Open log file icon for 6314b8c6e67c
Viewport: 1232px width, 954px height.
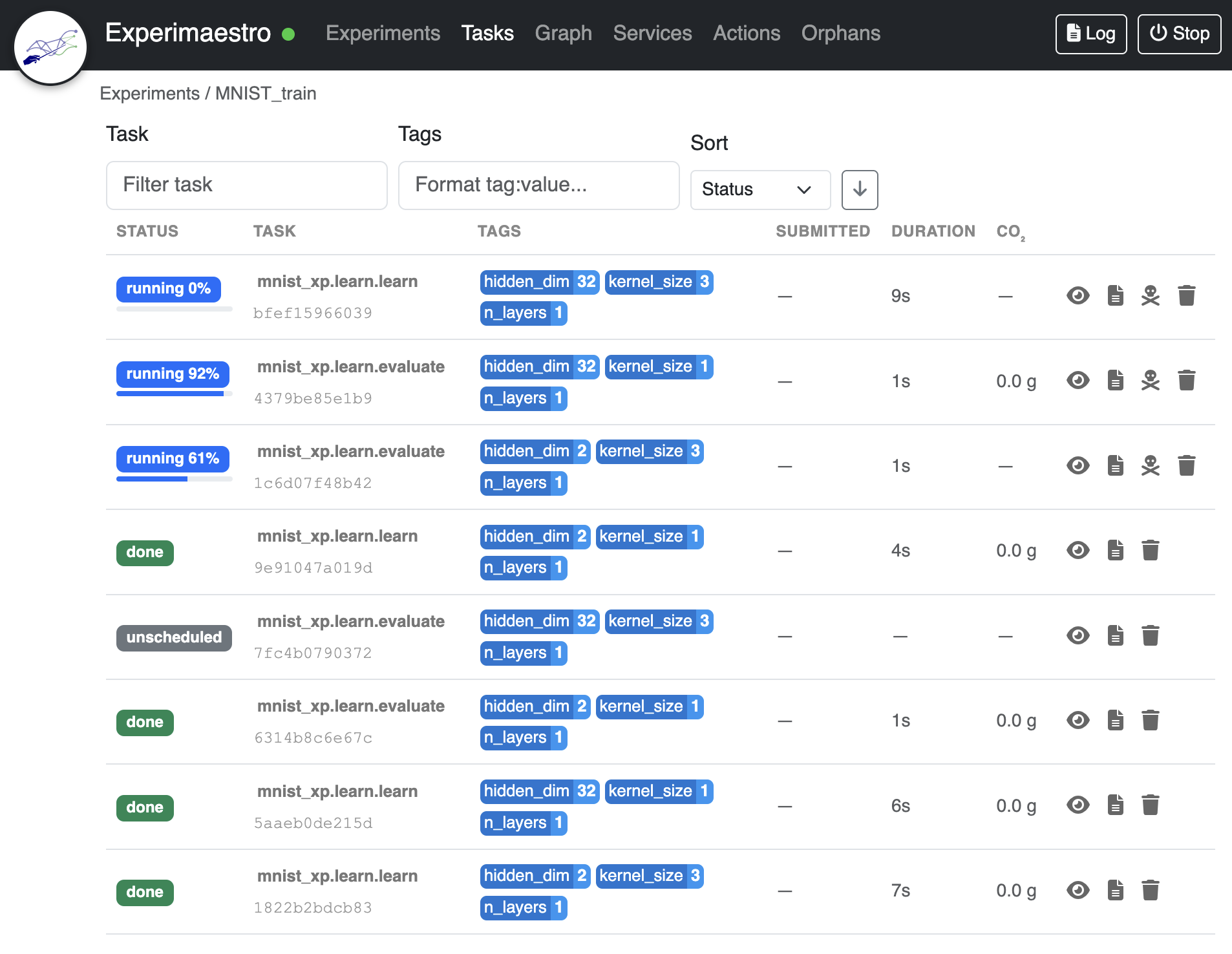pos(1115,721)
